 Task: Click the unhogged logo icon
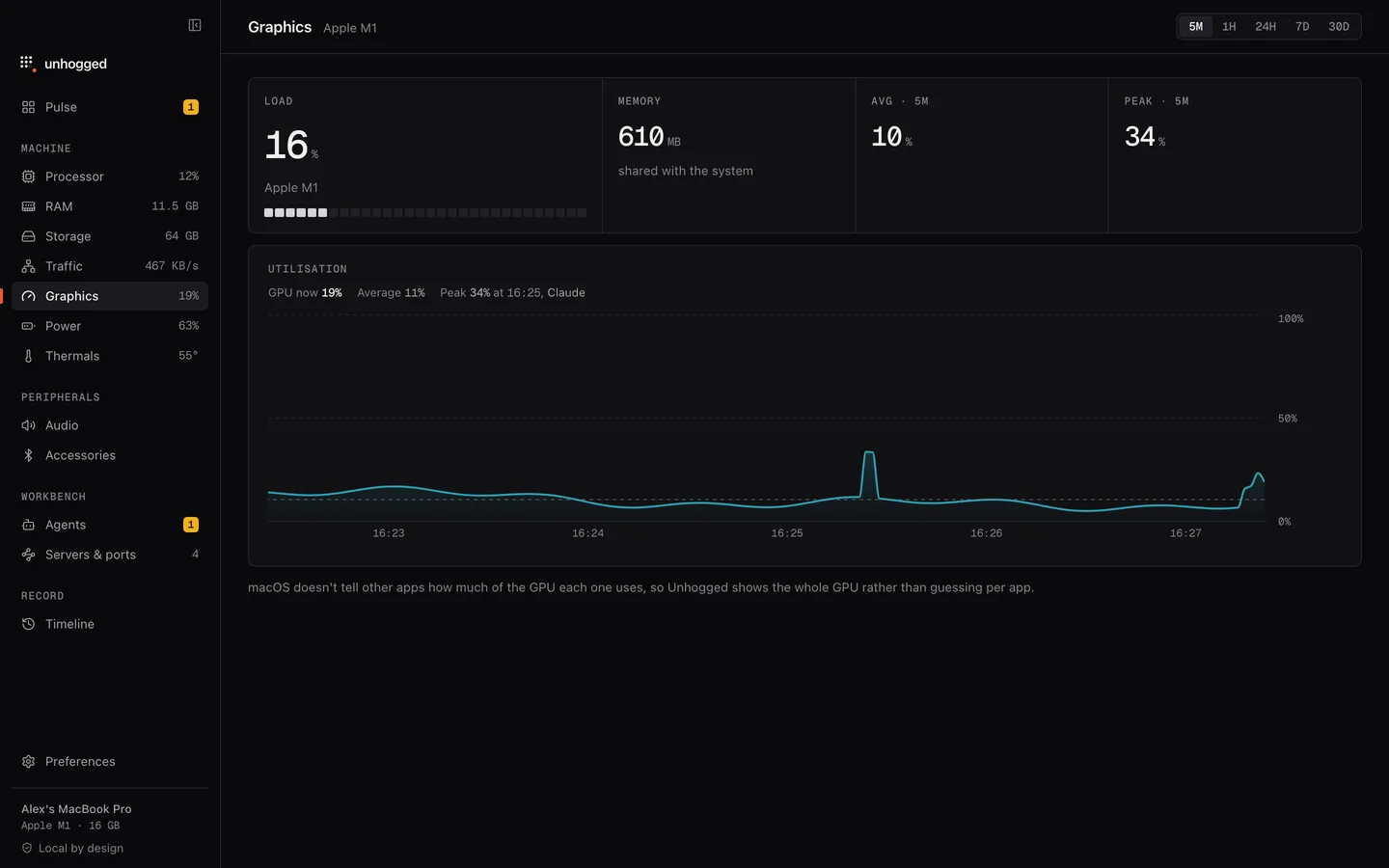(27, 64)
